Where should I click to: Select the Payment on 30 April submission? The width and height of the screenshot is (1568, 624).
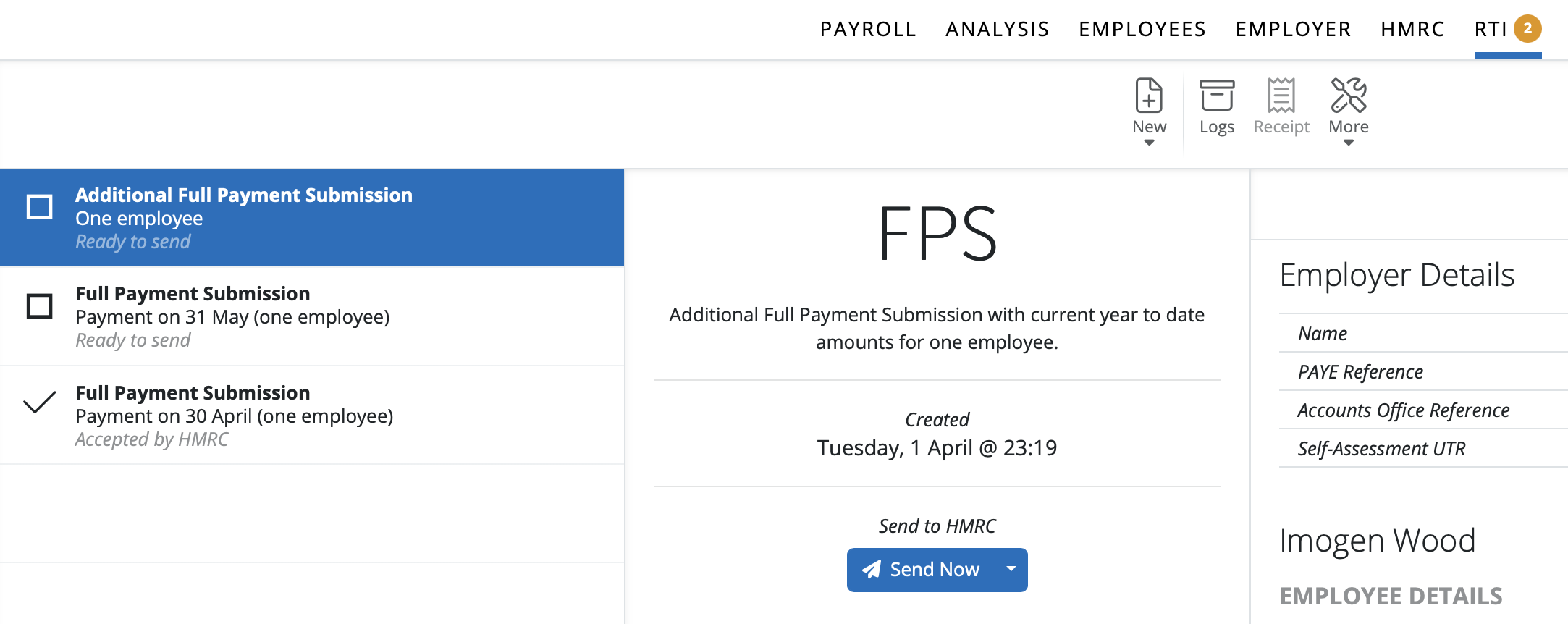(312, 416)
